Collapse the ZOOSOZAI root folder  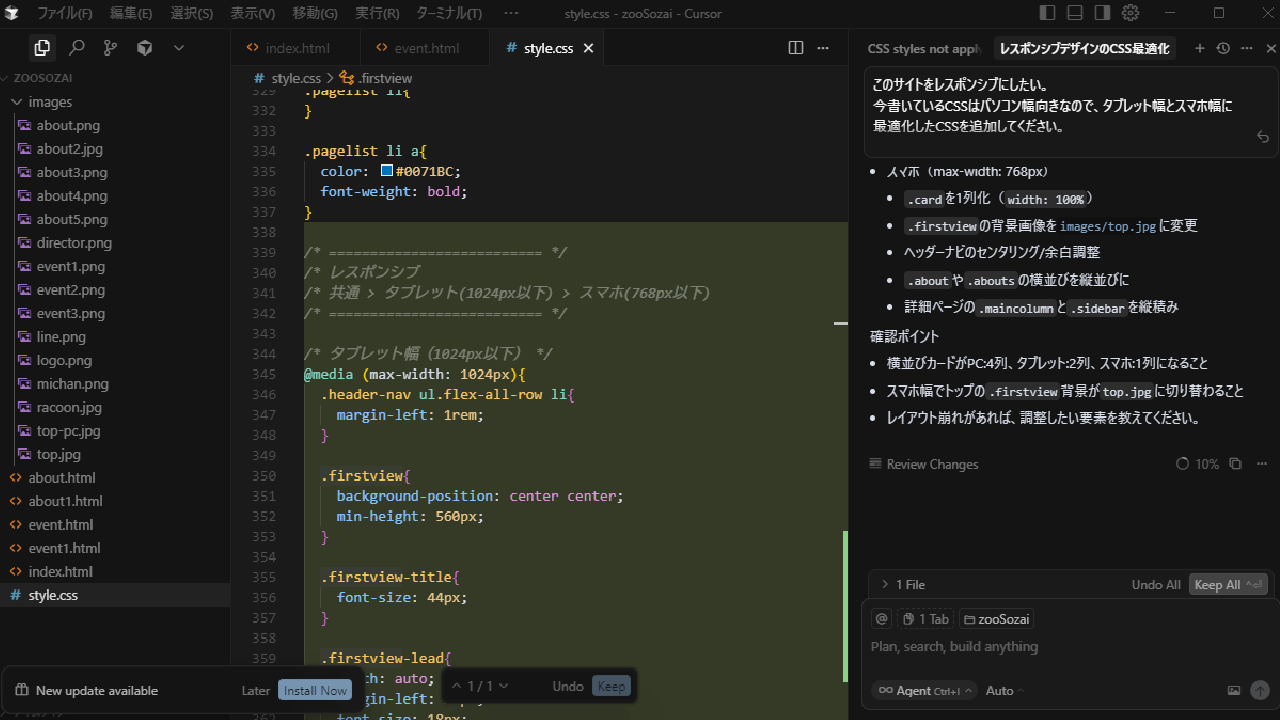coord(43,78)
